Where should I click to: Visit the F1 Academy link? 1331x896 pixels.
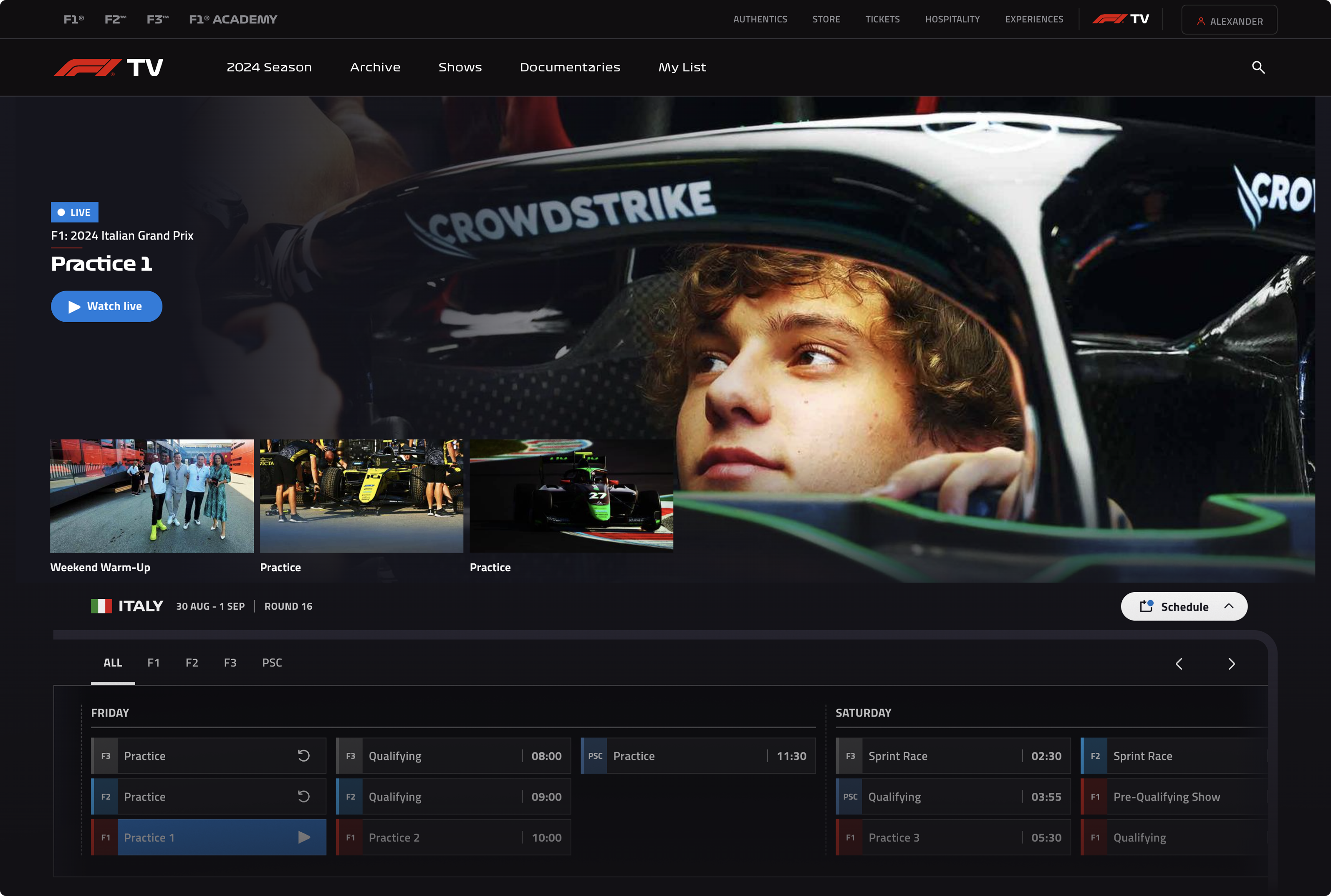coord(233,20)
